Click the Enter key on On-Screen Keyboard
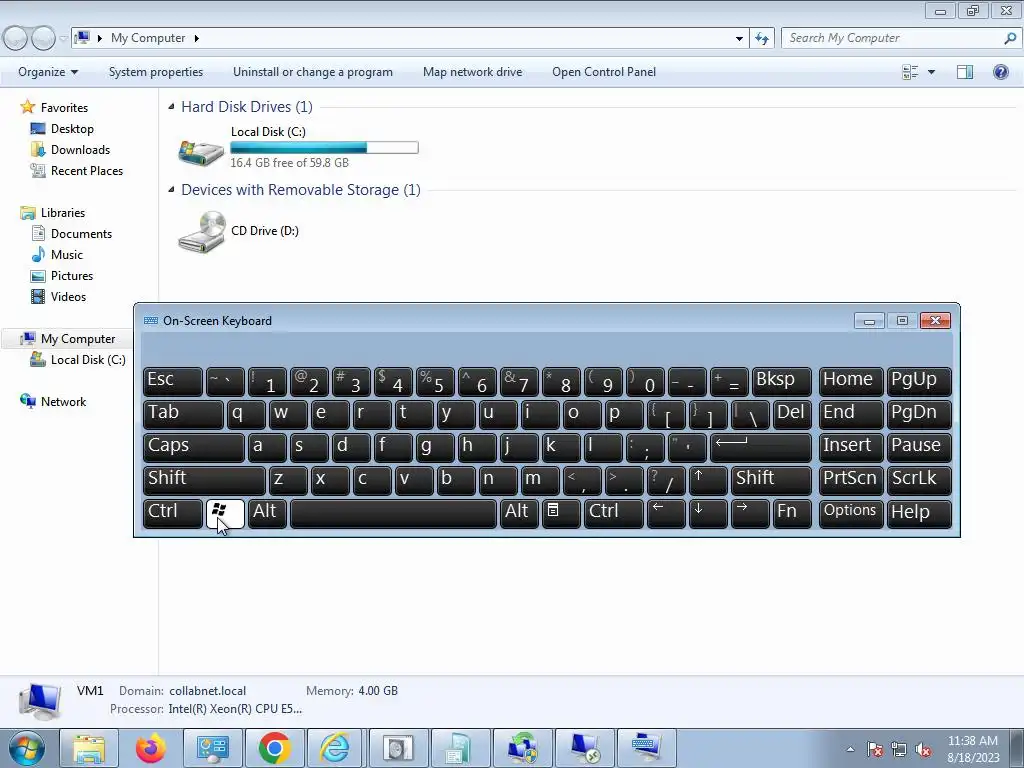 pos(761,448)
